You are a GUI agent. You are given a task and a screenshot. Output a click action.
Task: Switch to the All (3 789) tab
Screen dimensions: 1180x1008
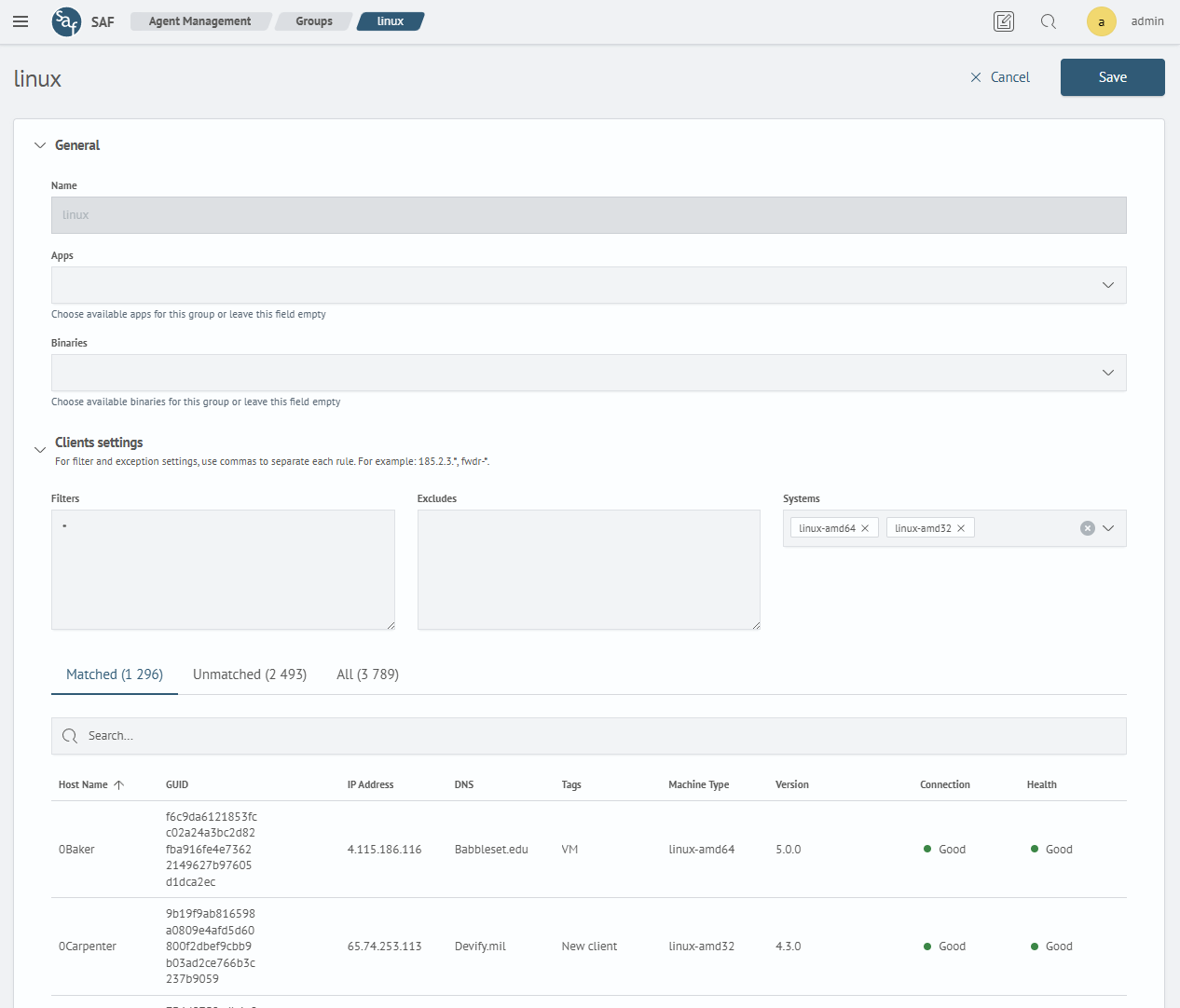pyautogui.click(x=367, y=674)
